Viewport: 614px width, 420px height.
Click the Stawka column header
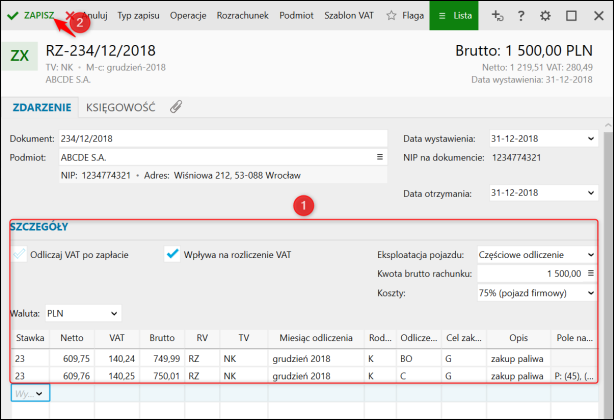coord(30,338)
